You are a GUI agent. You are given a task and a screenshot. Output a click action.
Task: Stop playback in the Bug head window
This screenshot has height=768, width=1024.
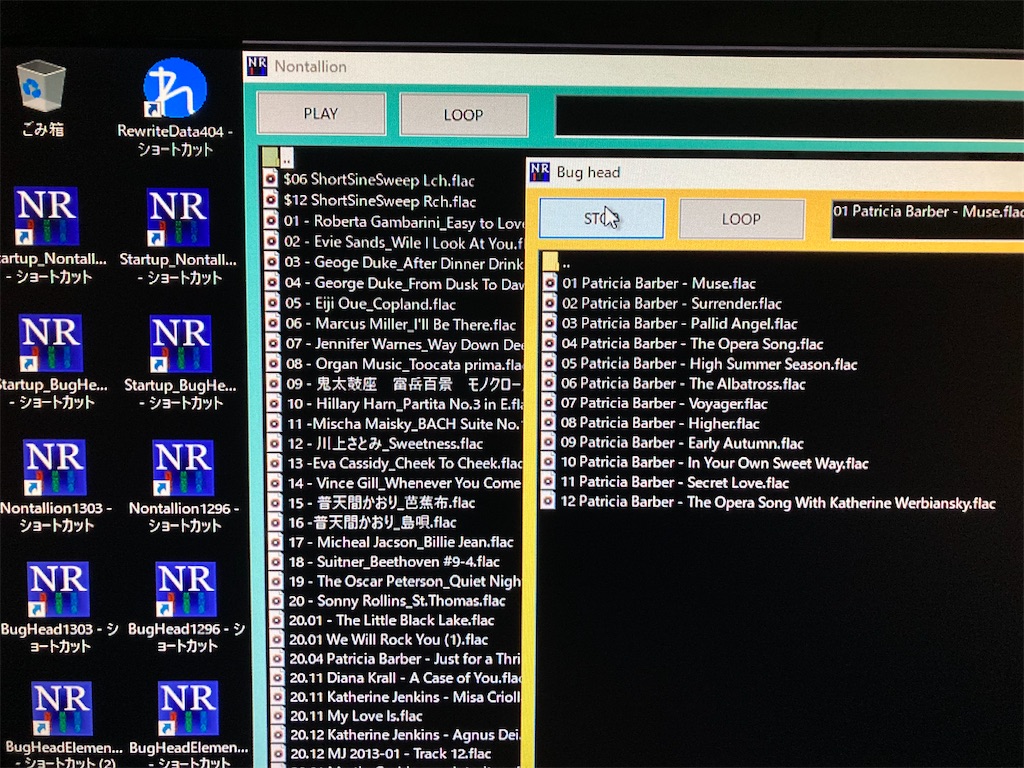pos(601,219)
